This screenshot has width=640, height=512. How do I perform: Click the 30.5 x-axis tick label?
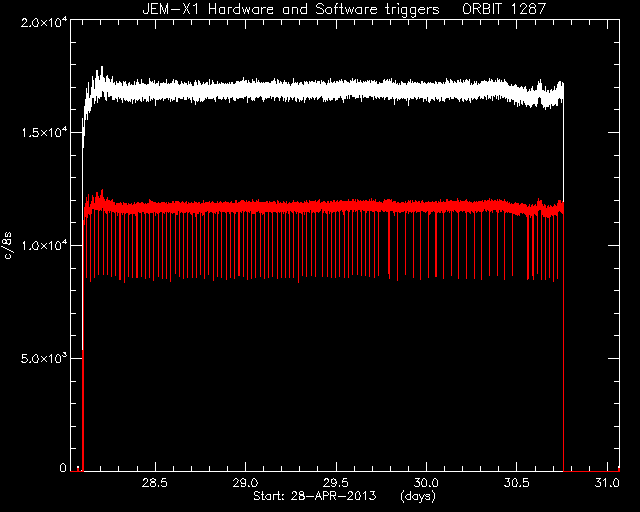(517, 483)
